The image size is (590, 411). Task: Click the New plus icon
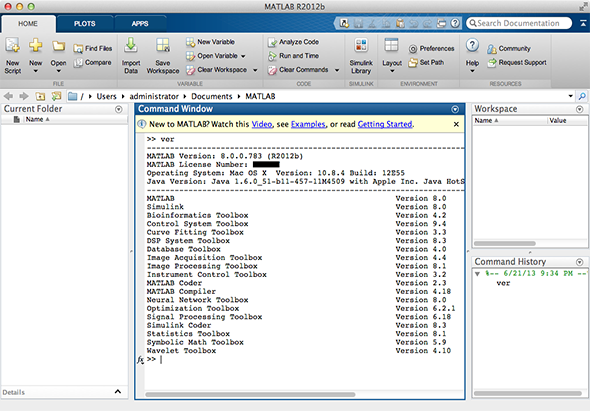(35, 45)
